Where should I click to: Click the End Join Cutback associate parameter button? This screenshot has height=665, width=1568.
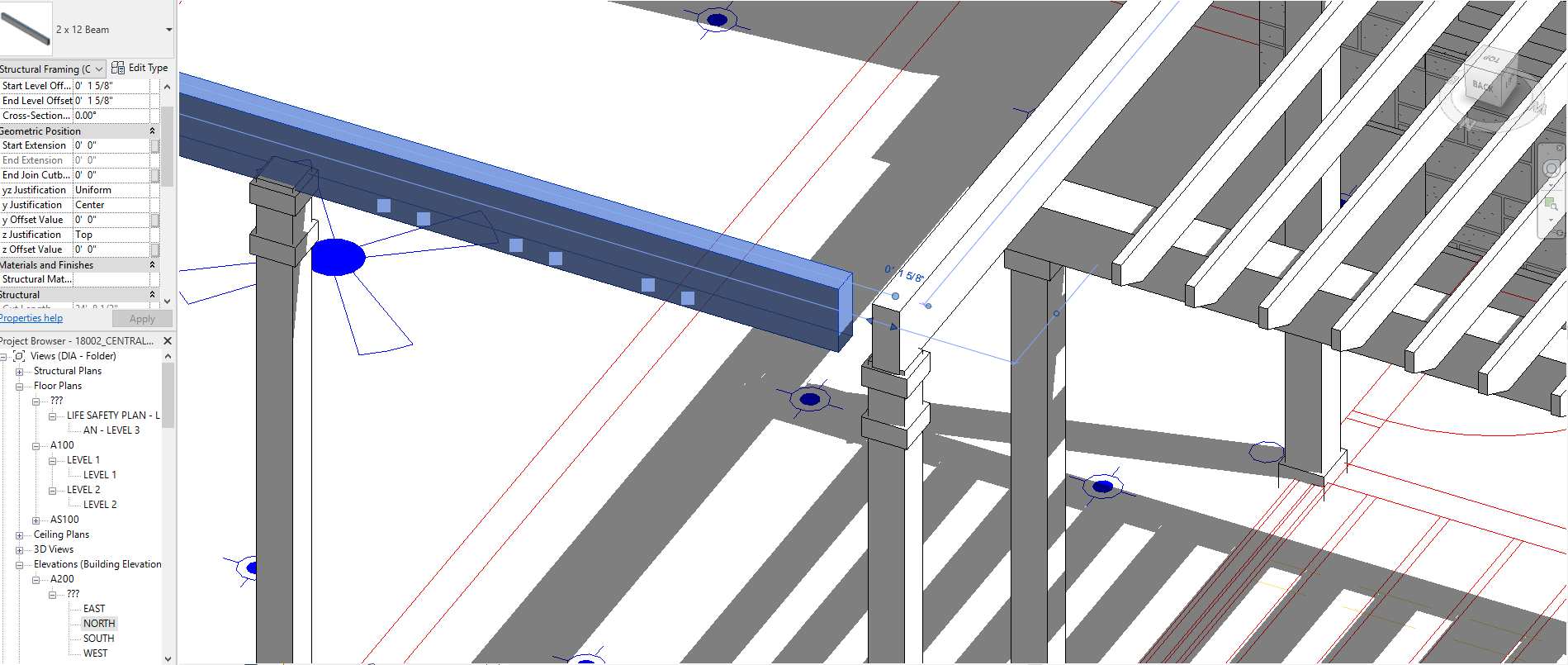coord(154,175)
